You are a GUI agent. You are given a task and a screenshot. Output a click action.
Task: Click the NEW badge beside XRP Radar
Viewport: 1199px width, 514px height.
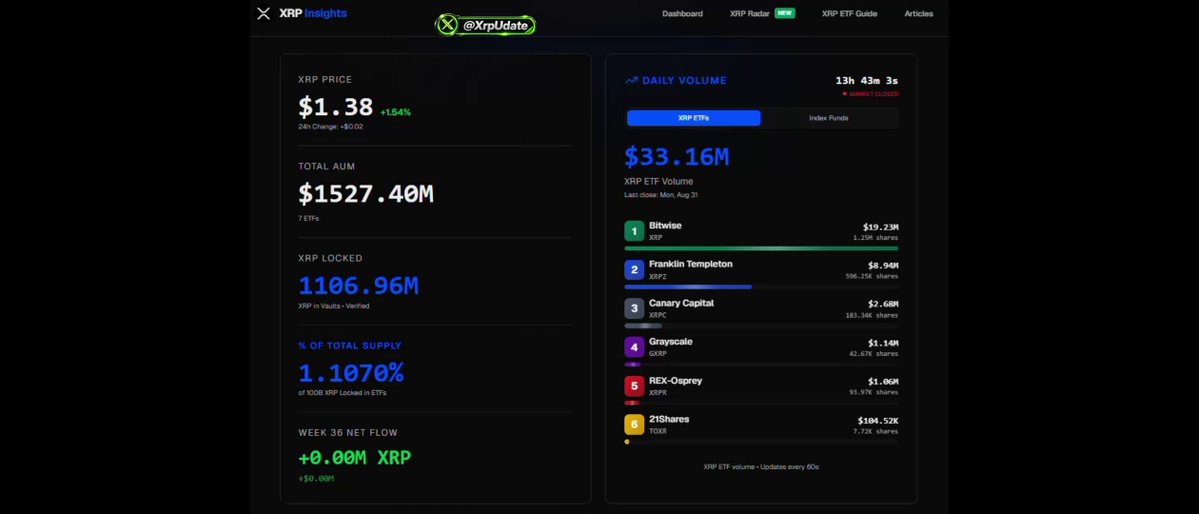click(785, 13)
